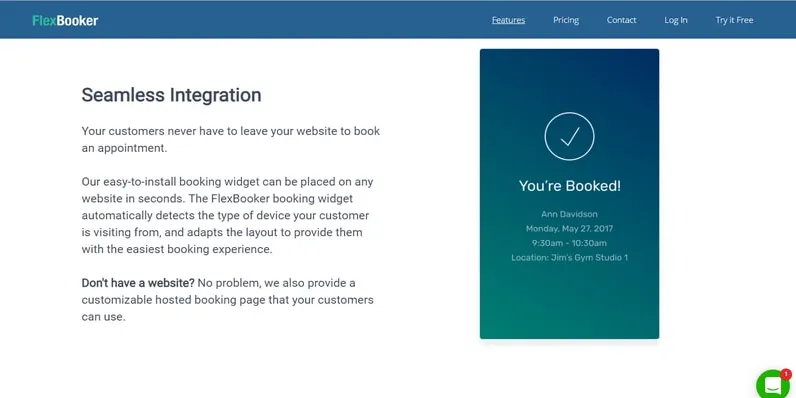This screenshot has height=398, width=796.
Task: Click Location: Jim's Gym Studio 1
Action: tap(569, 257)
